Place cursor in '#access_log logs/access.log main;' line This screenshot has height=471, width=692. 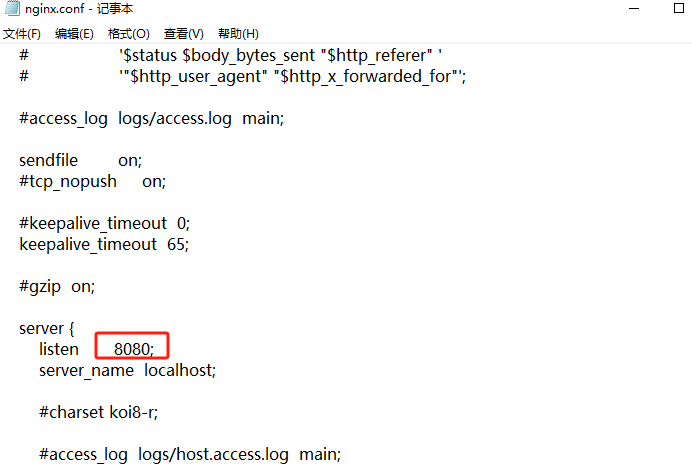pos(151,119)
